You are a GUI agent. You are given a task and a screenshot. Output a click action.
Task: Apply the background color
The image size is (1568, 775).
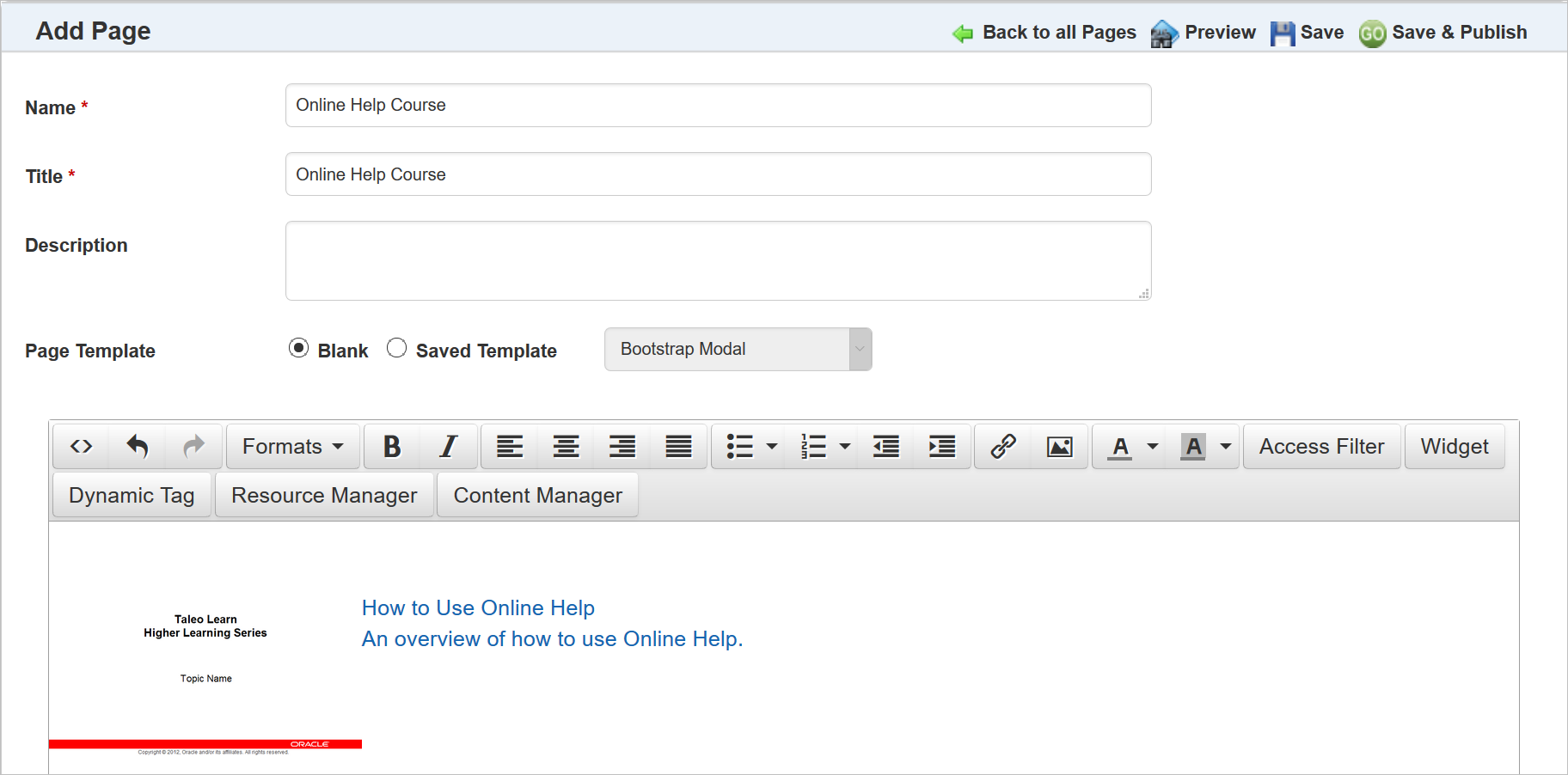(x=1193, y=446)
